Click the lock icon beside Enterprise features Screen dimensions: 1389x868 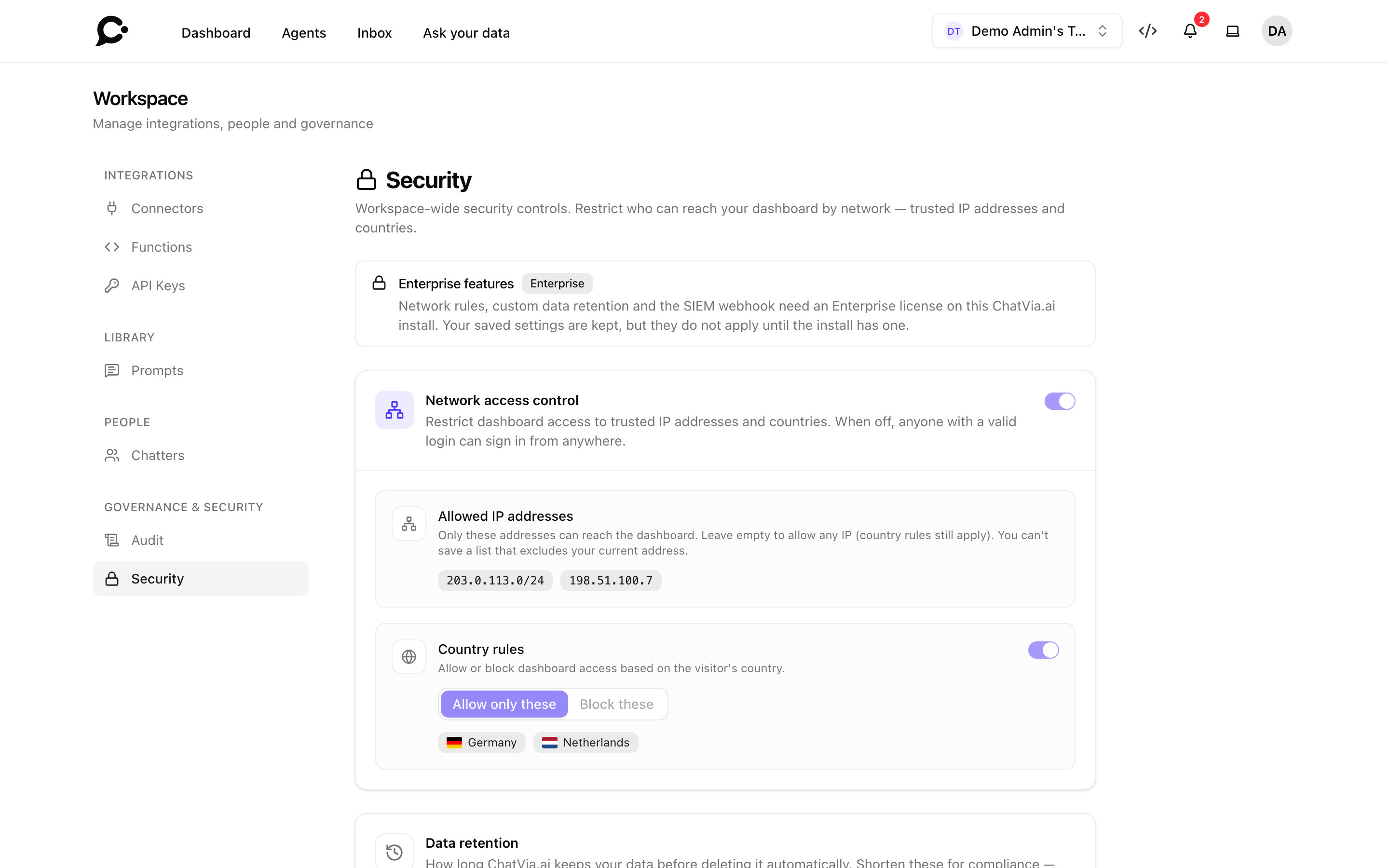tap(379, 283)
